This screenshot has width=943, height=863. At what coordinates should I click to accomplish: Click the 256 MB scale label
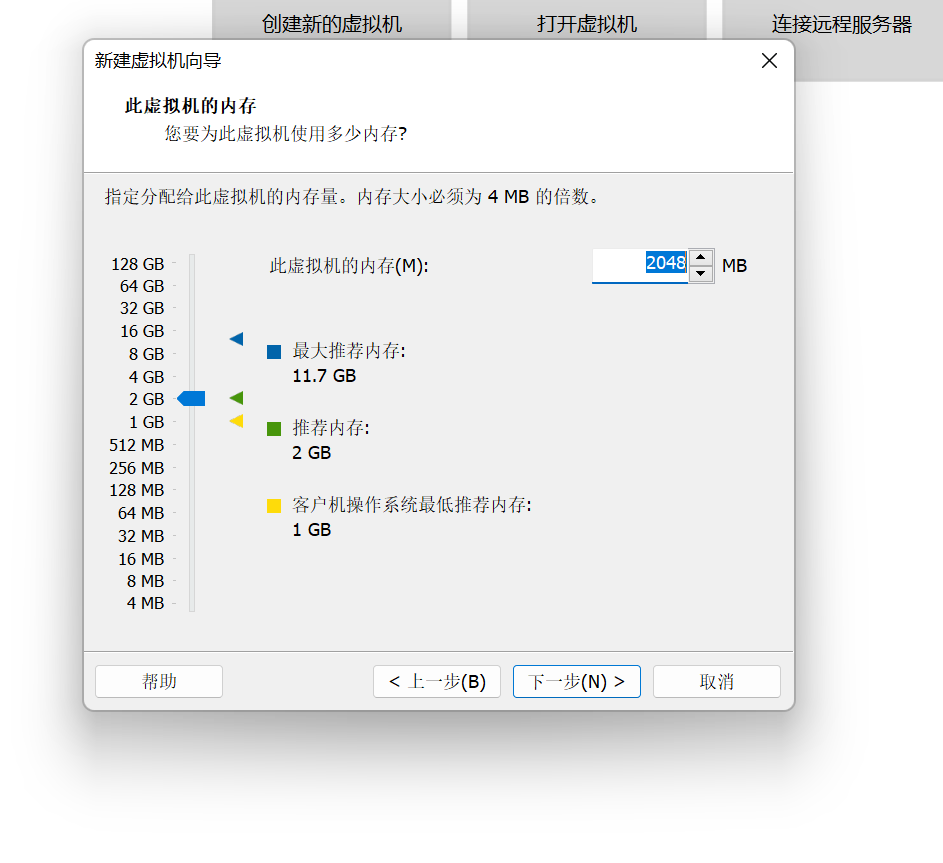(x=137, y=468)
